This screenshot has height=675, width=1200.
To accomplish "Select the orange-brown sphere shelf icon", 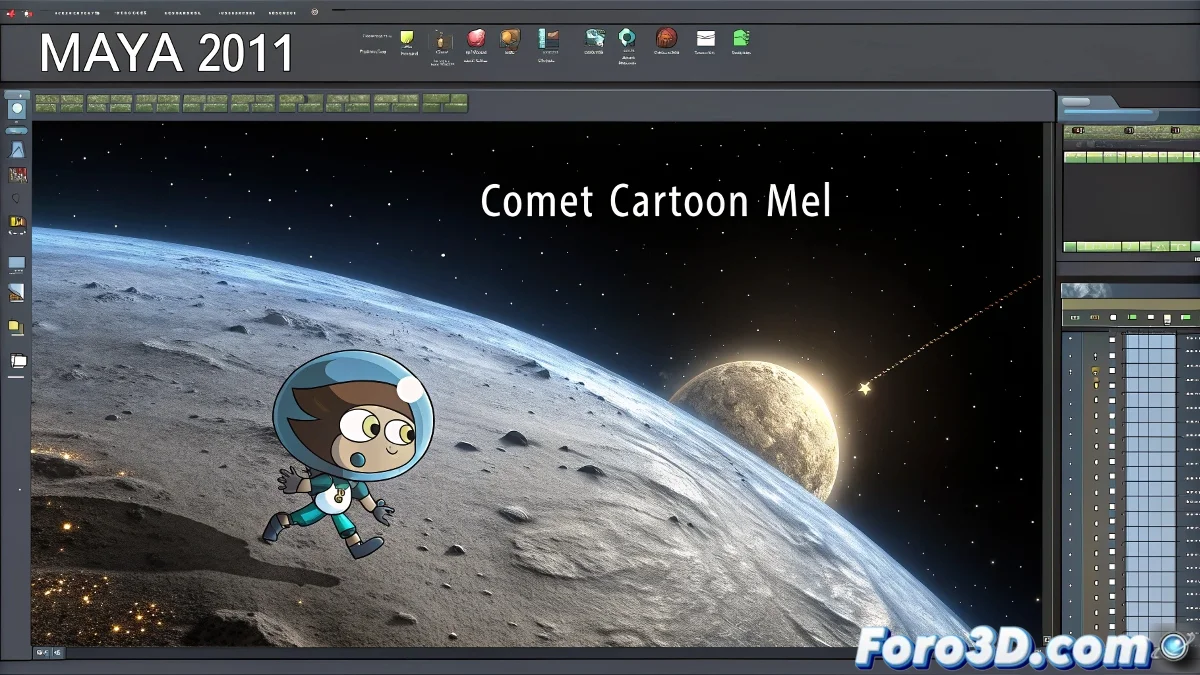I will tap(510, 39).
